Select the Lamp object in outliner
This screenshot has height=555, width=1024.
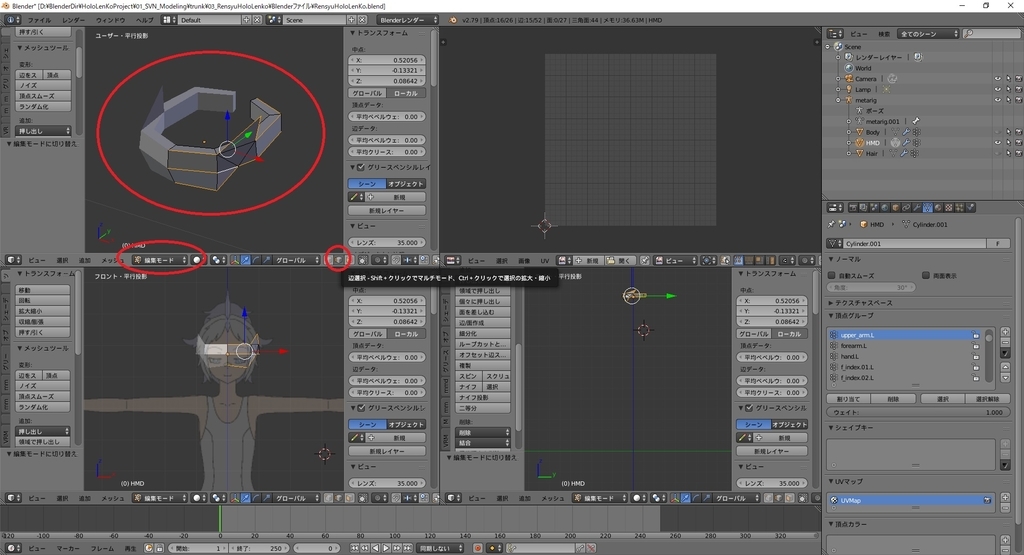(x=863, y=89)
